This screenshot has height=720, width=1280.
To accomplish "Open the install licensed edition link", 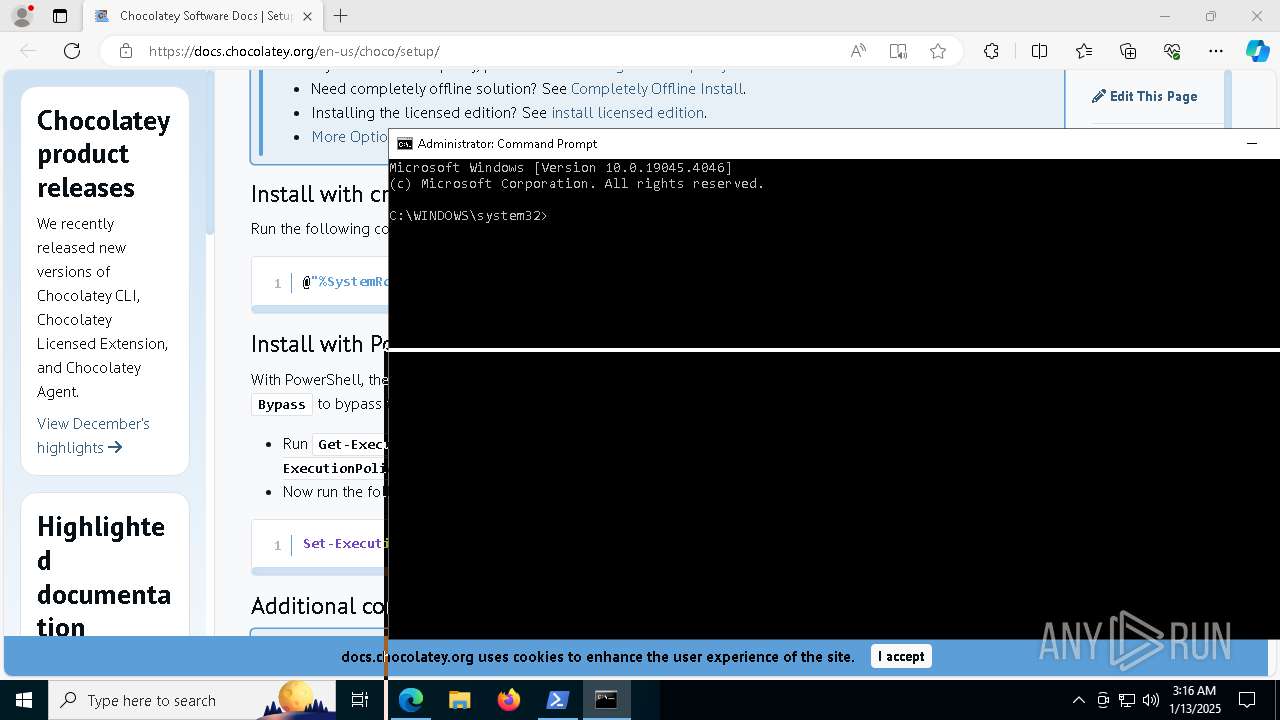I will tap(627, 113).
